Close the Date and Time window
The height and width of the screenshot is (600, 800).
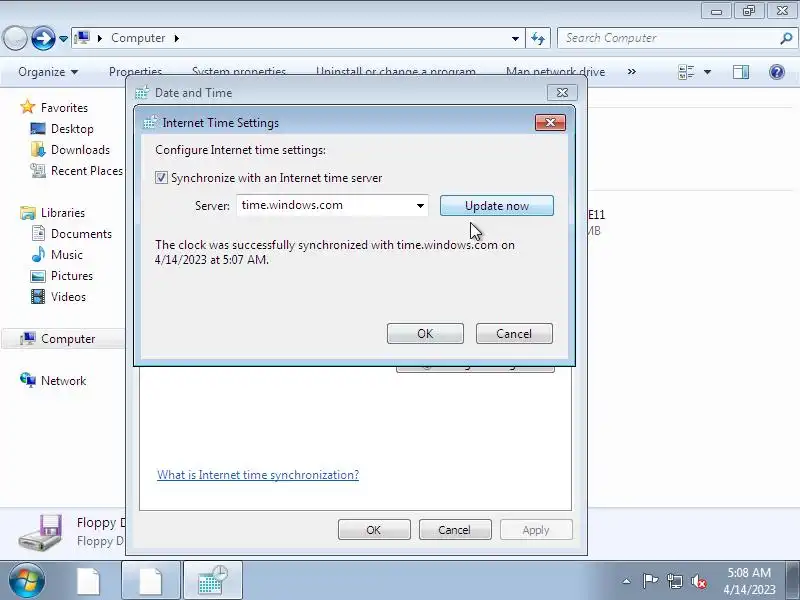point(562,93)
